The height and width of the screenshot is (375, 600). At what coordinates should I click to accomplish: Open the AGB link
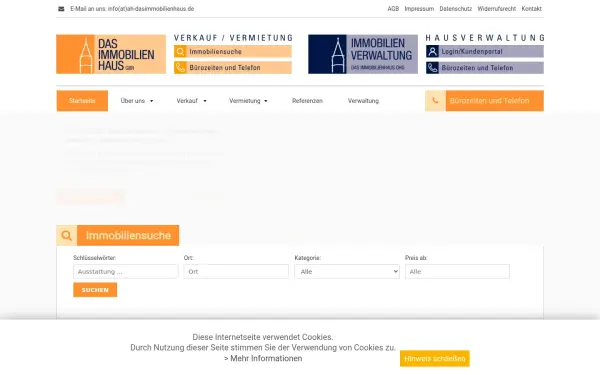(x=393, y=9)
